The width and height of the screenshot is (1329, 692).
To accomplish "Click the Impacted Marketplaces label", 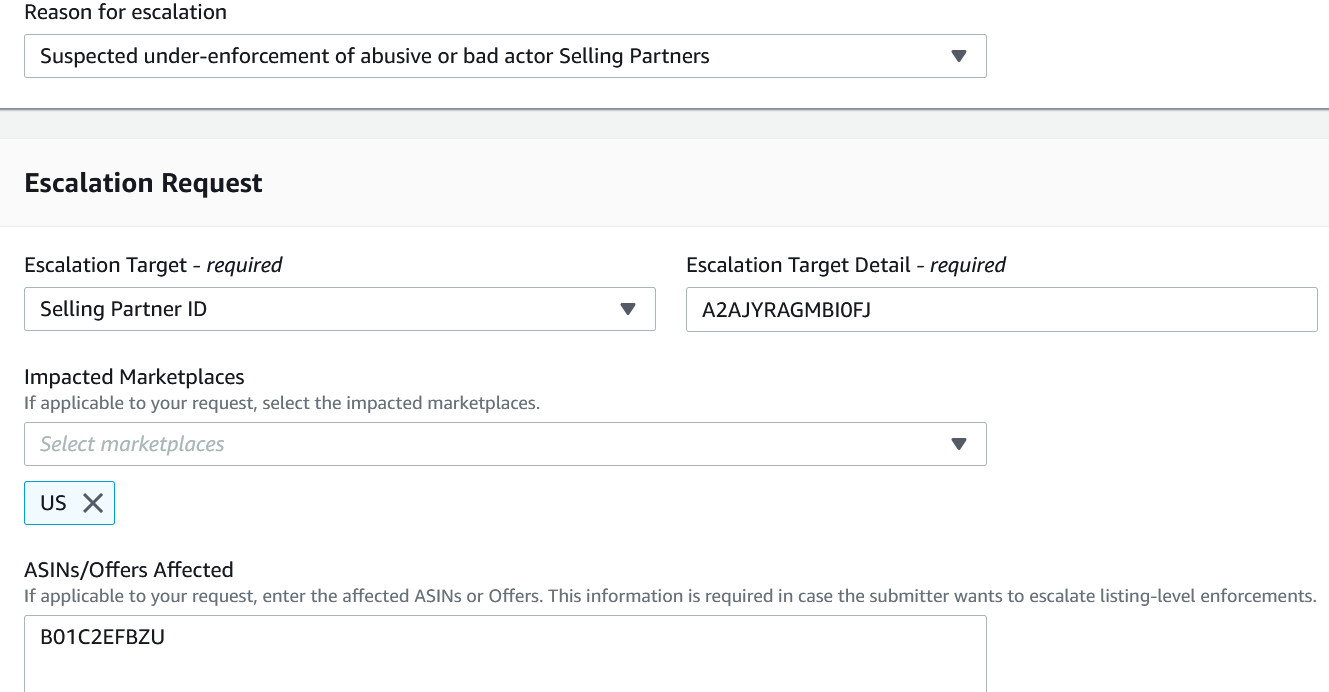I will pos(134,377).
